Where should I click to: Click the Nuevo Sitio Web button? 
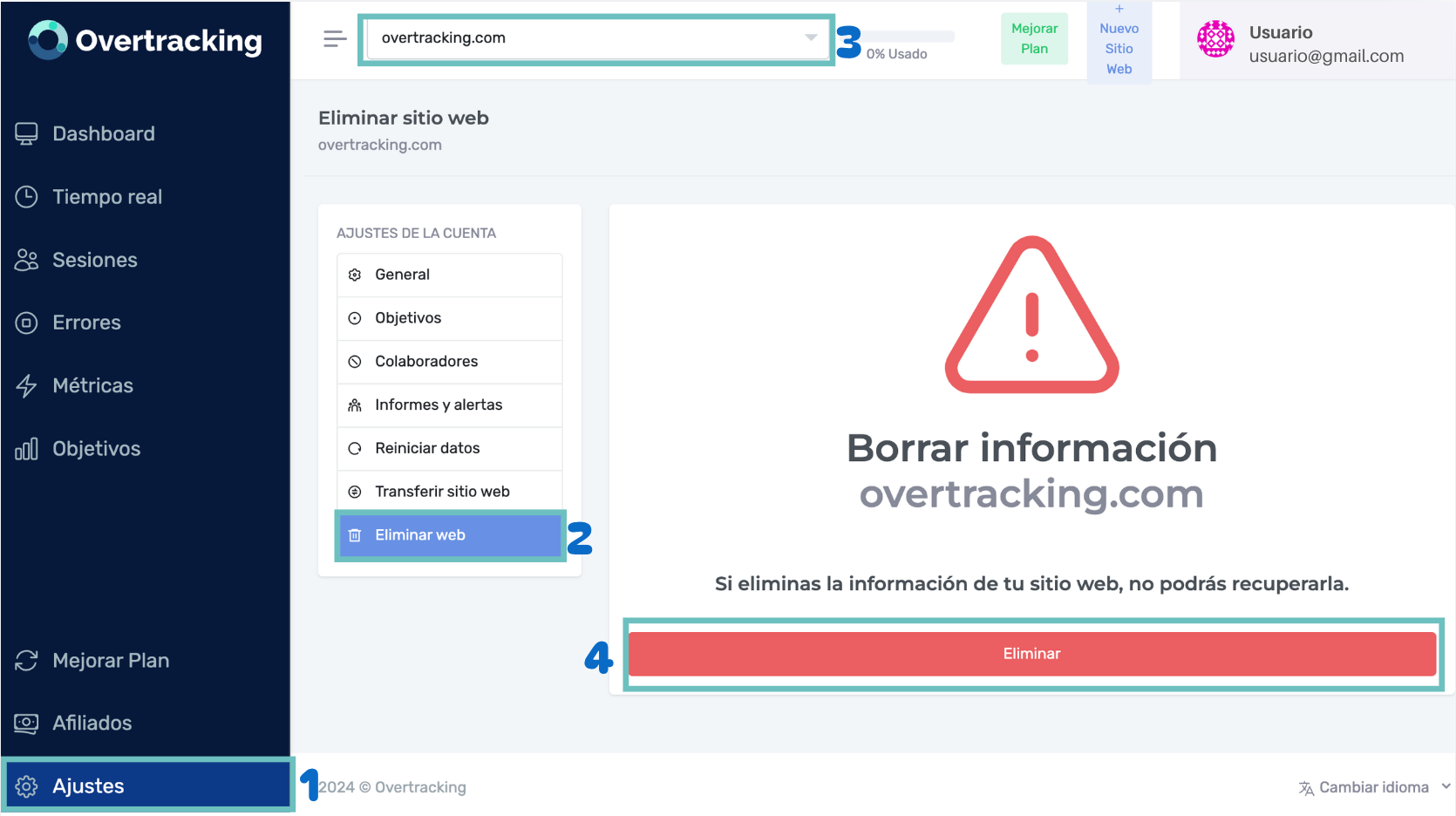pyautogui.click(x=1119, y=41)
